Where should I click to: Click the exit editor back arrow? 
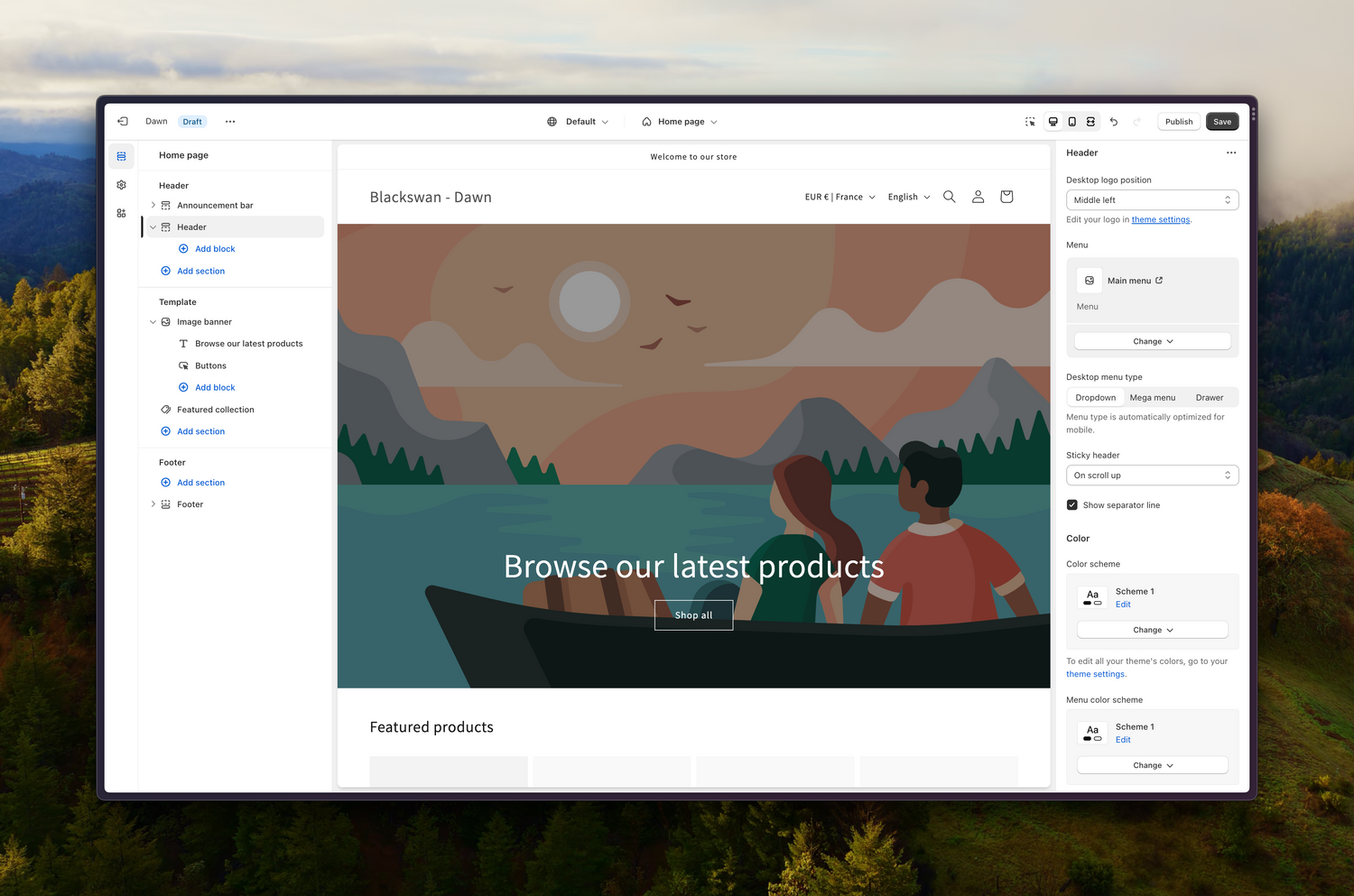pyautogui.click(x=123, y=121)
